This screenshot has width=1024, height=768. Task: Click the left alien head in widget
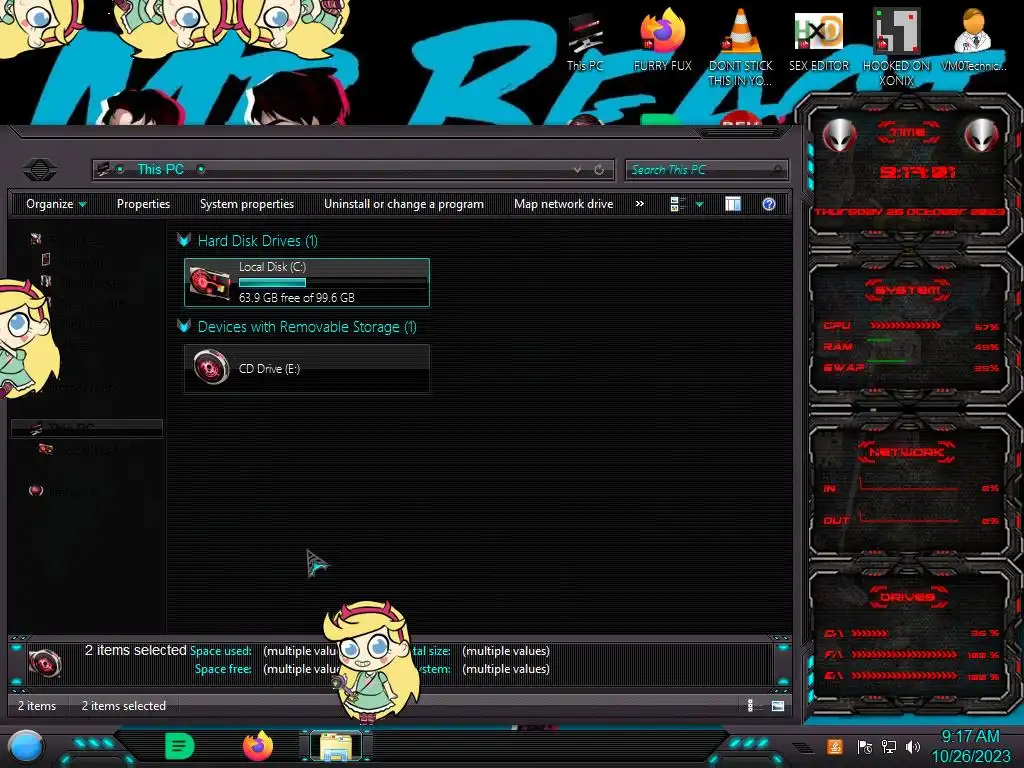tap(839, 136)
